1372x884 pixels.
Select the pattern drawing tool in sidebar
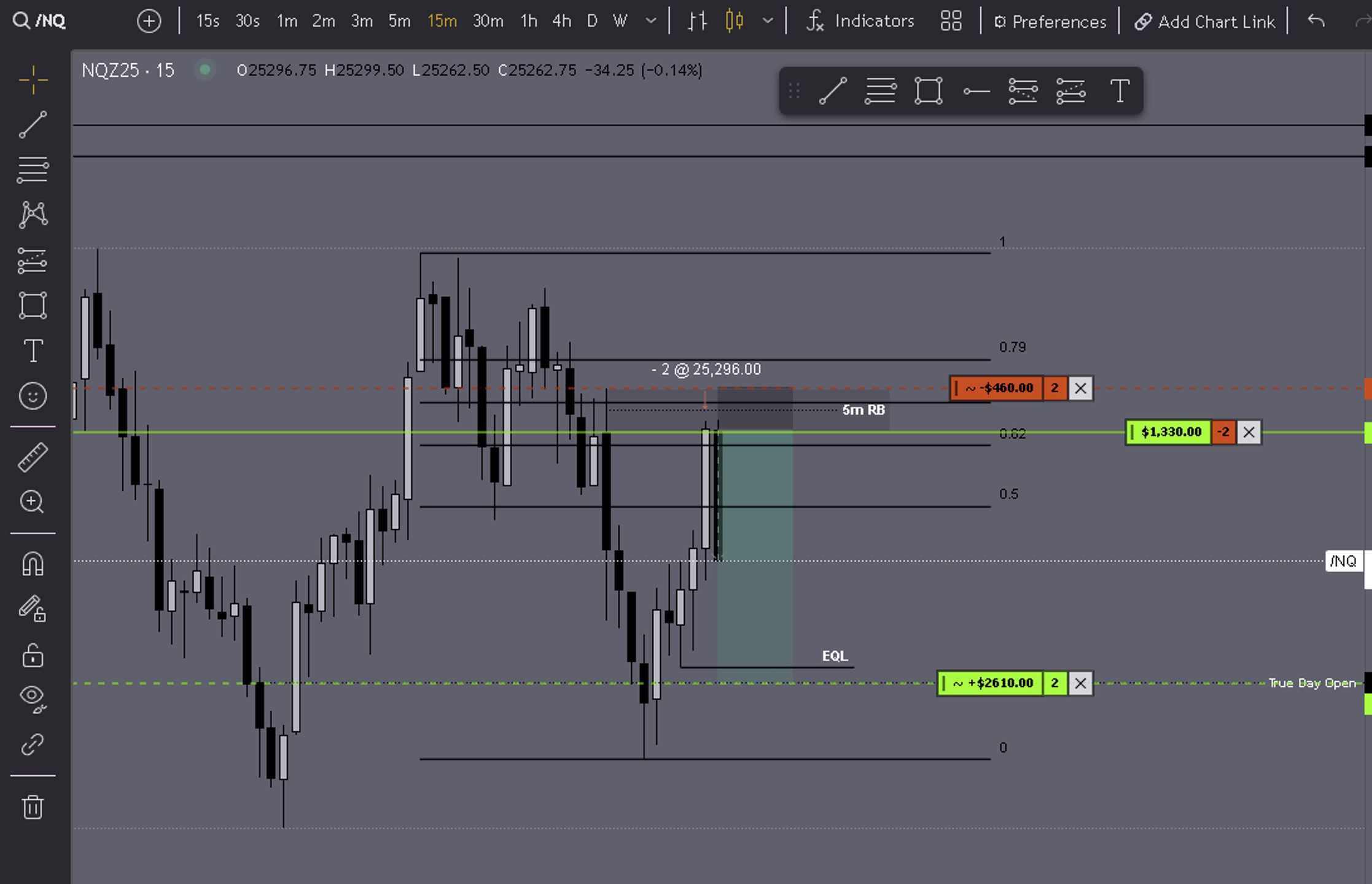click(33, 215)
